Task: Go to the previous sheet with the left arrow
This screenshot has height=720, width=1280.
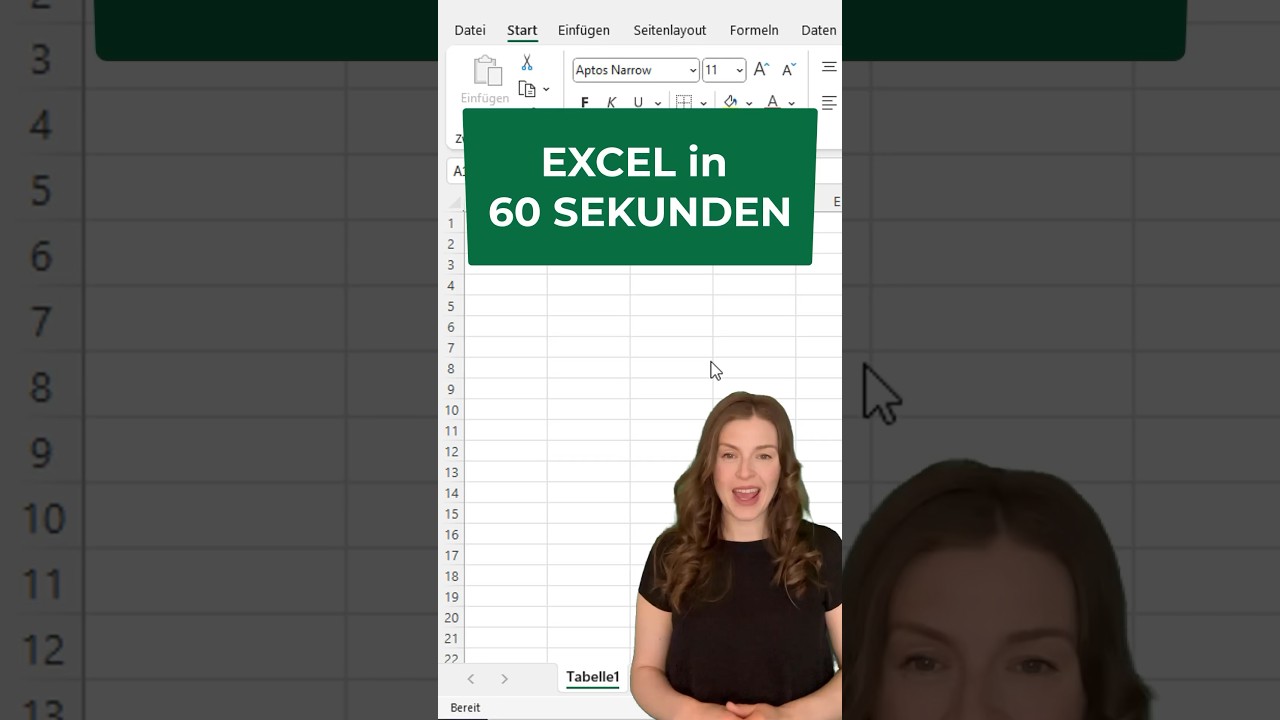Action: [x=471, y=679]
